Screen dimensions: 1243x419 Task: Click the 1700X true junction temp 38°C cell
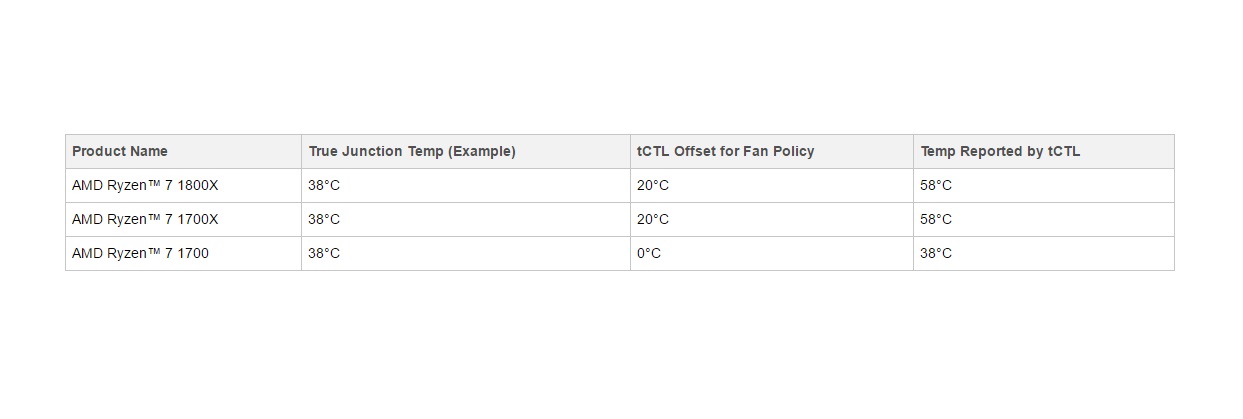pyautogui.click(x=466, y=220)
